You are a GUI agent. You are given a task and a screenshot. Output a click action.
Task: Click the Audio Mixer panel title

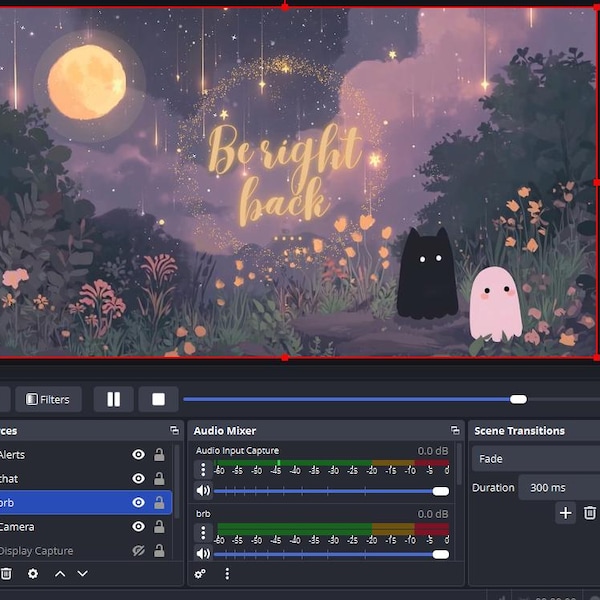tap(225, 431)
